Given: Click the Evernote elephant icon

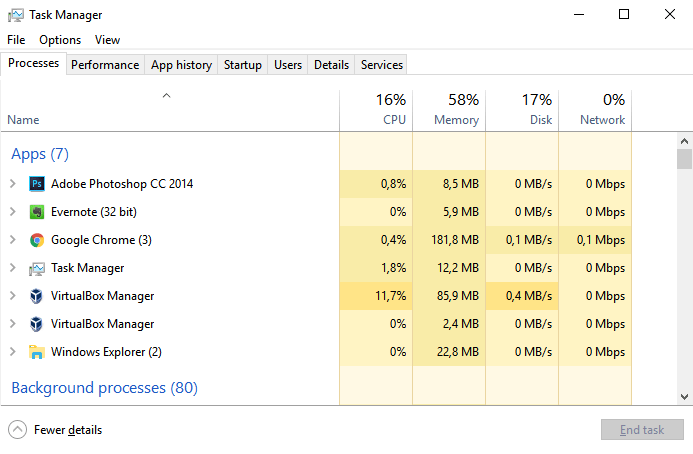Looking at the screenshot, I should click(x=37, y=212).
